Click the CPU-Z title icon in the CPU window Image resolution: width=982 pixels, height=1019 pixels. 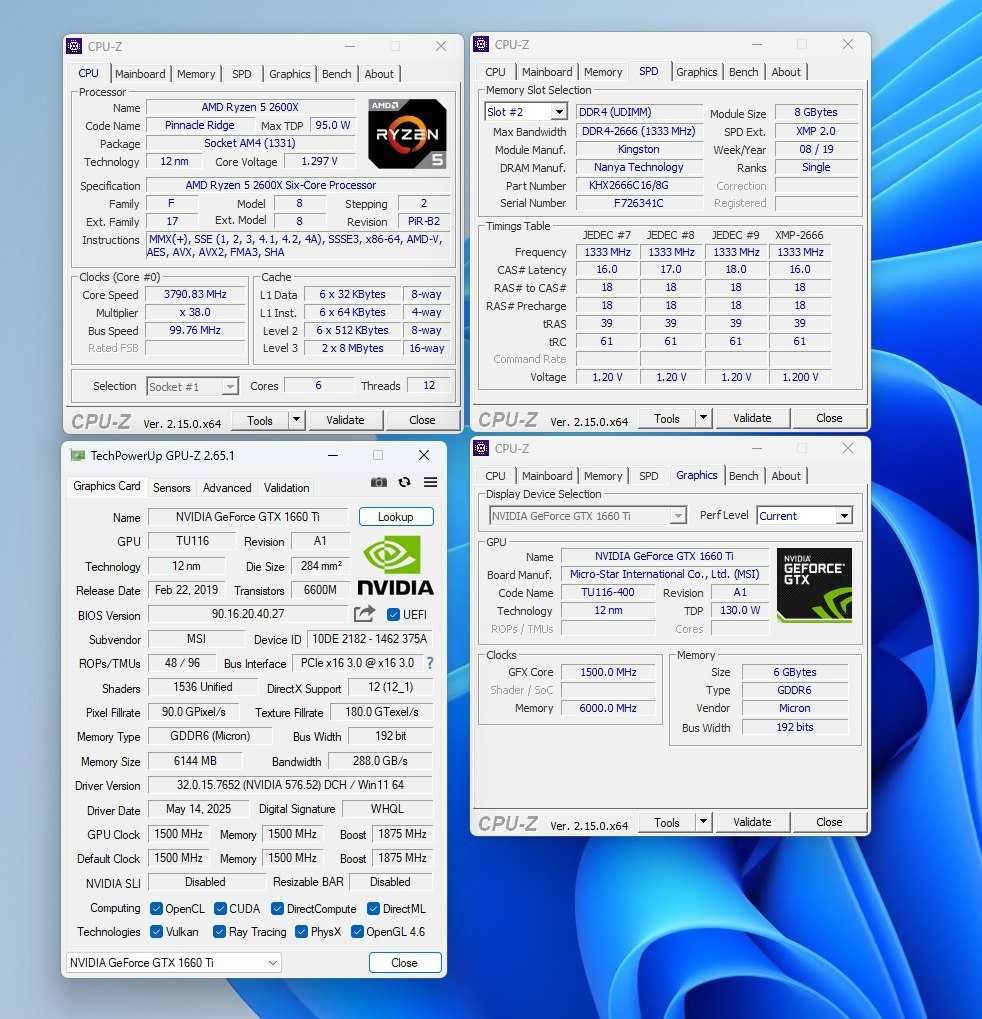[75, 46]
